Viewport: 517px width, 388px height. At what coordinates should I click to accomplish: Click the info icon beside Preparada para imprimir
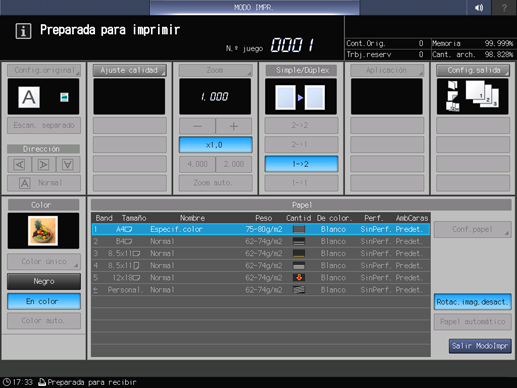(23, 31)
